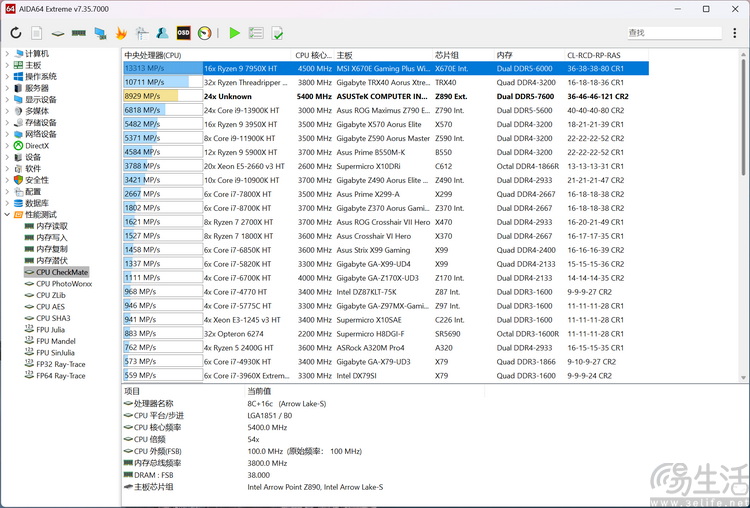750x508 pixels.
Task: Click the memory module toolbar icon
Action: click(x=79, y=33)
